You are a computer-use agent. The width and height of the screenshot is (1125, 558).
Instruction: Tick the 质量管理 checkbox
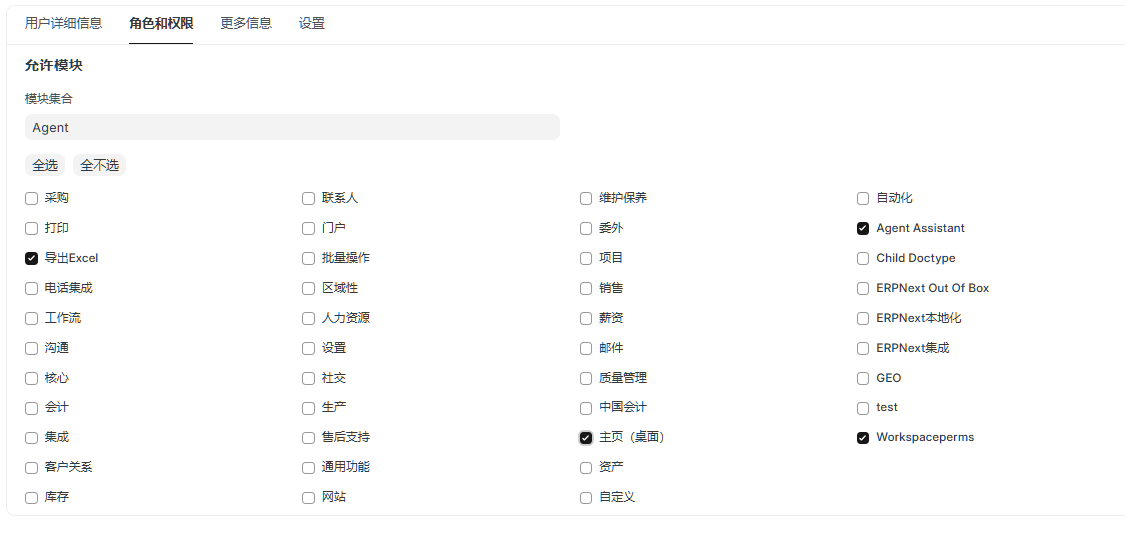(x=586, y=379)
